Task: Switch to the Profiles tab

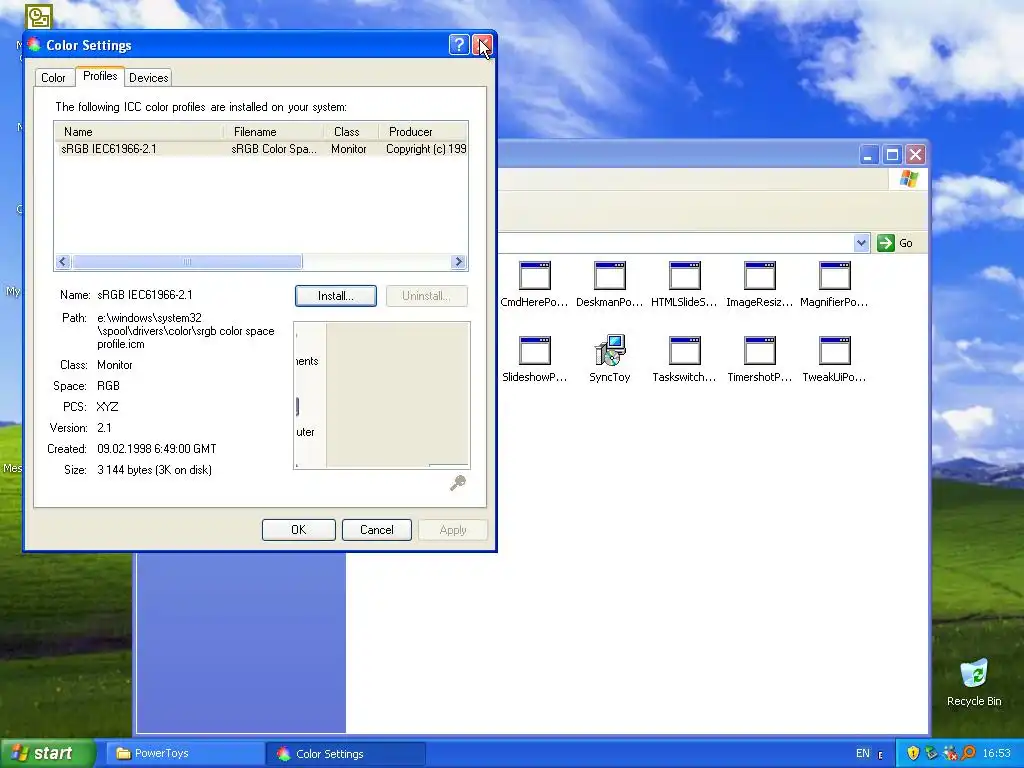Action: coord(100,76)
